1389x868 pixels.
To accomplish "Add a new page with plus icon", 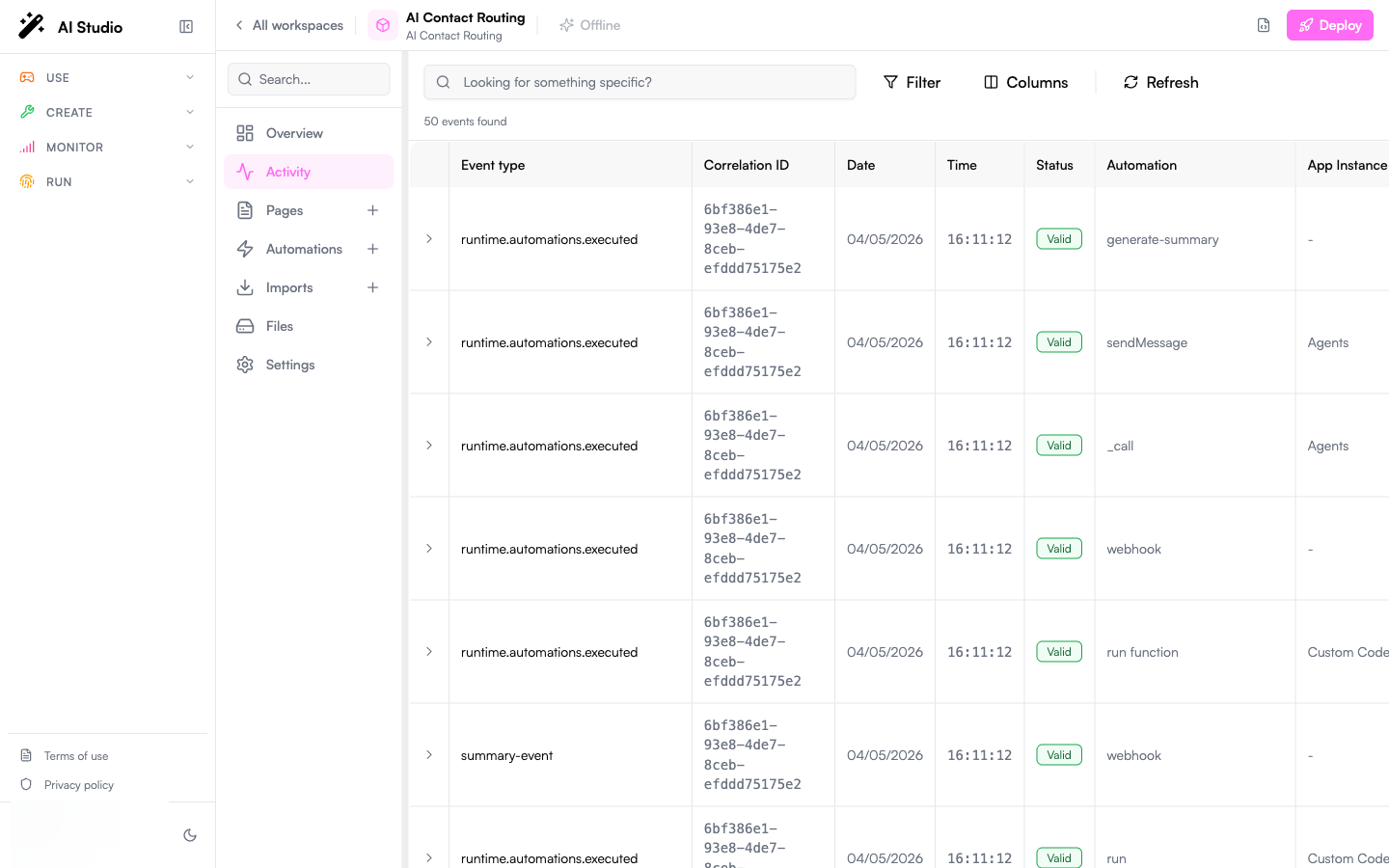I will pos(372,210).
